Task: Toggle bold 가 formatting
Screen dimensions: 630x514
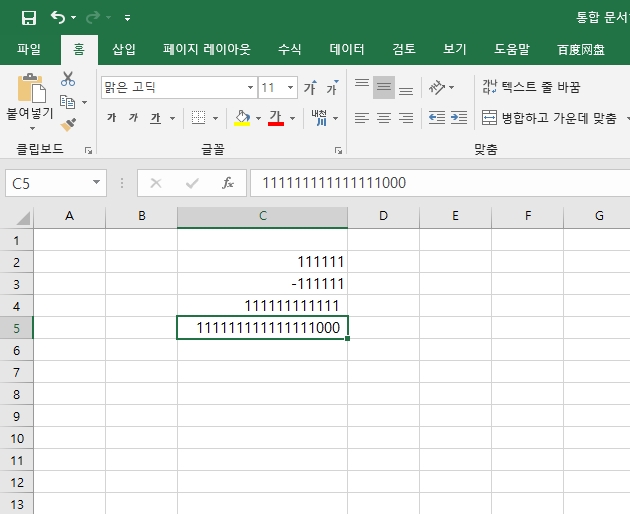Action: pos(111,118)
